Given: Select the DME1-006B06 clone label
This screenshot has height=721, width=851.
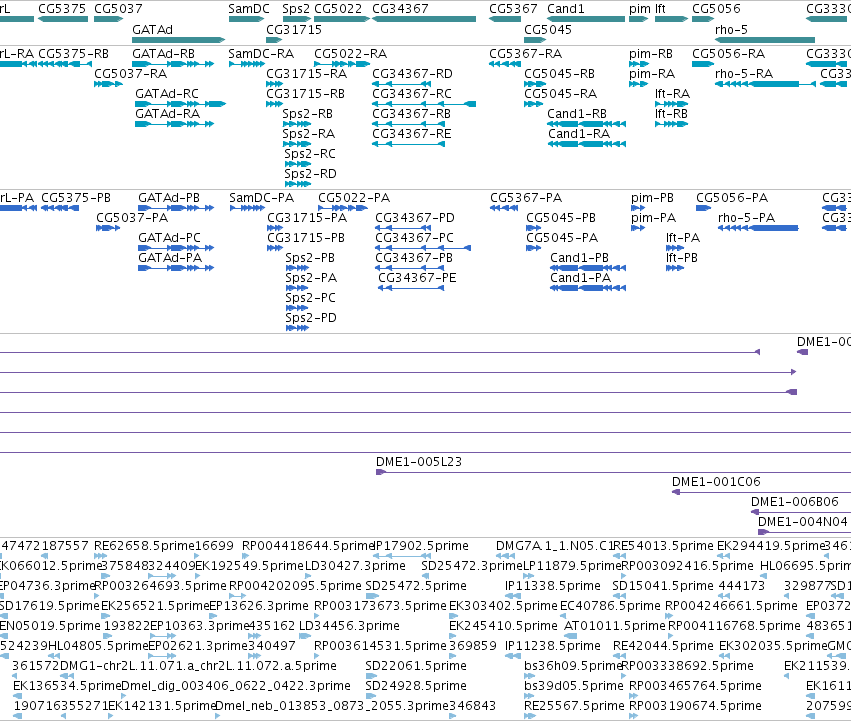Looking at the screenshot, I should [x=795, y=502].
